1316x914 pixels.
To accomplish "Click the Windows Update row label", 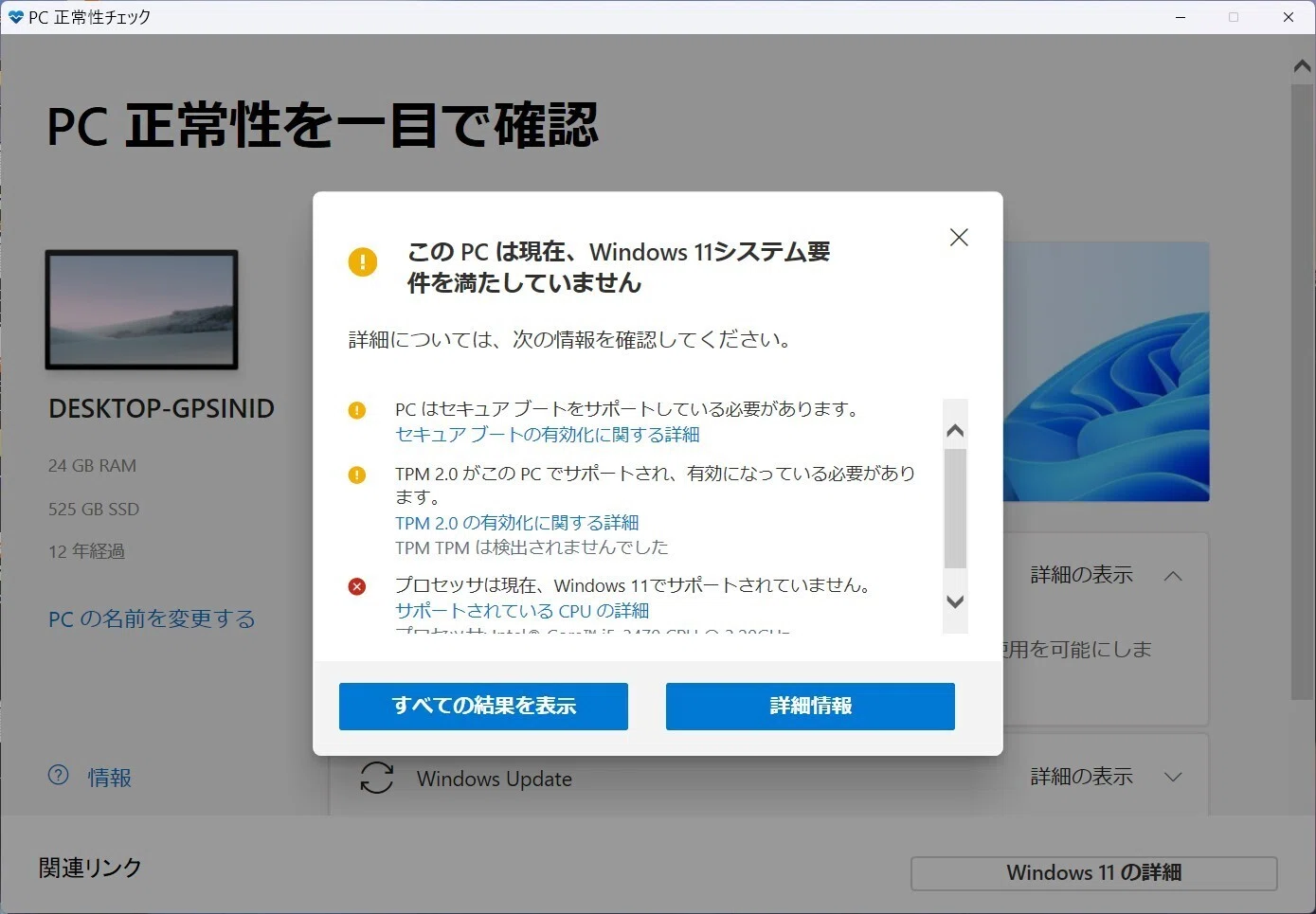I will click(495, 779).
